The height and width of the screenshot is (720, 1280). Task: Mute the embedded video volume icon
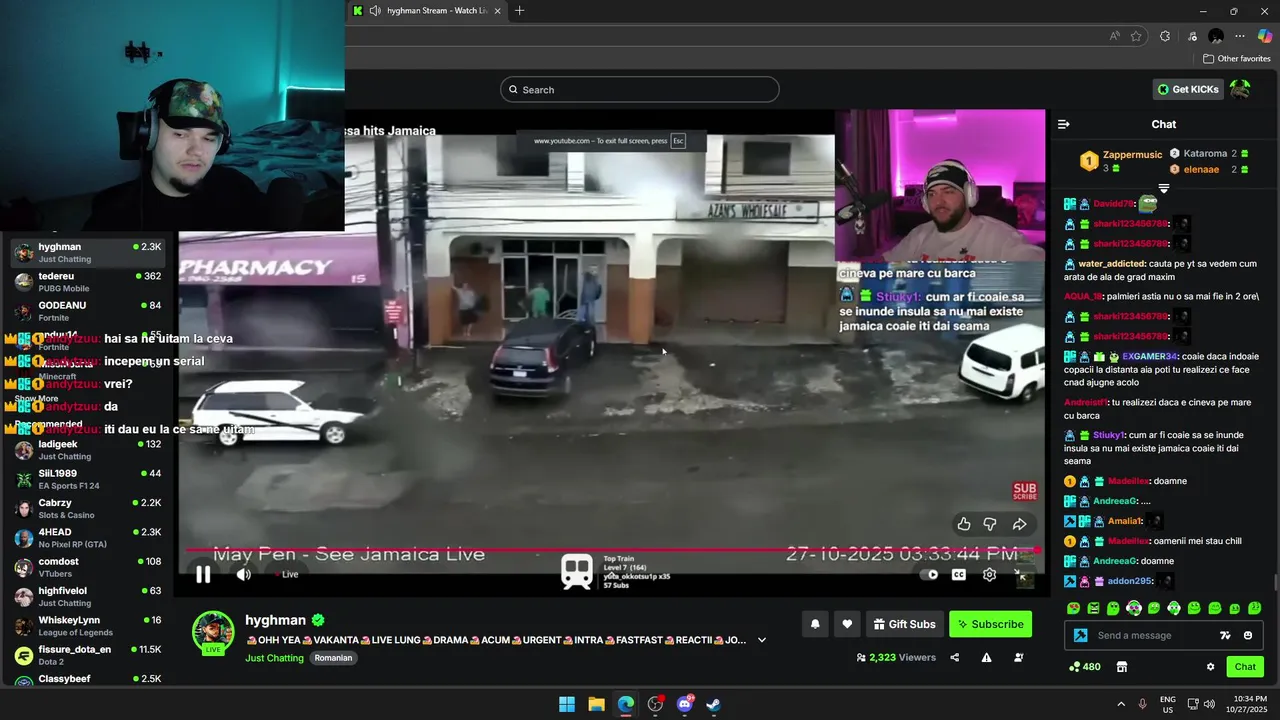243,574
